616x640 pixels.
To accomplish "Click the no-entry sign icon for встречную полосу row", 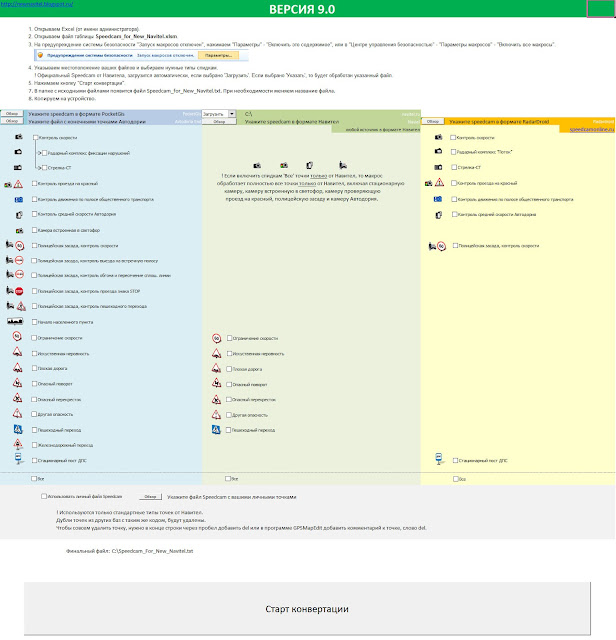I will pyautogui.click(x=19, y=260).
